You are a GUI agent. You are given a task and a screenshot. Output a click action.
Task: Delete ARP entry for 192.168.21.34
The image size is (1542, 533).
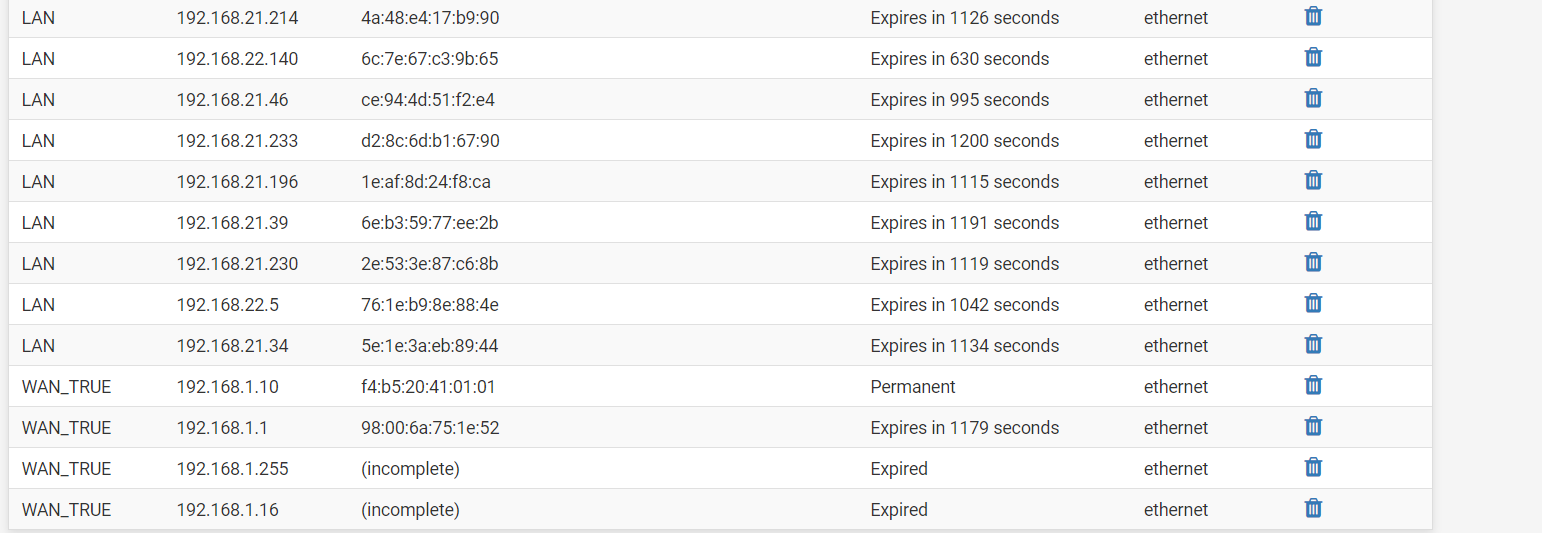pyautogui.click(x=1313, y=344)
